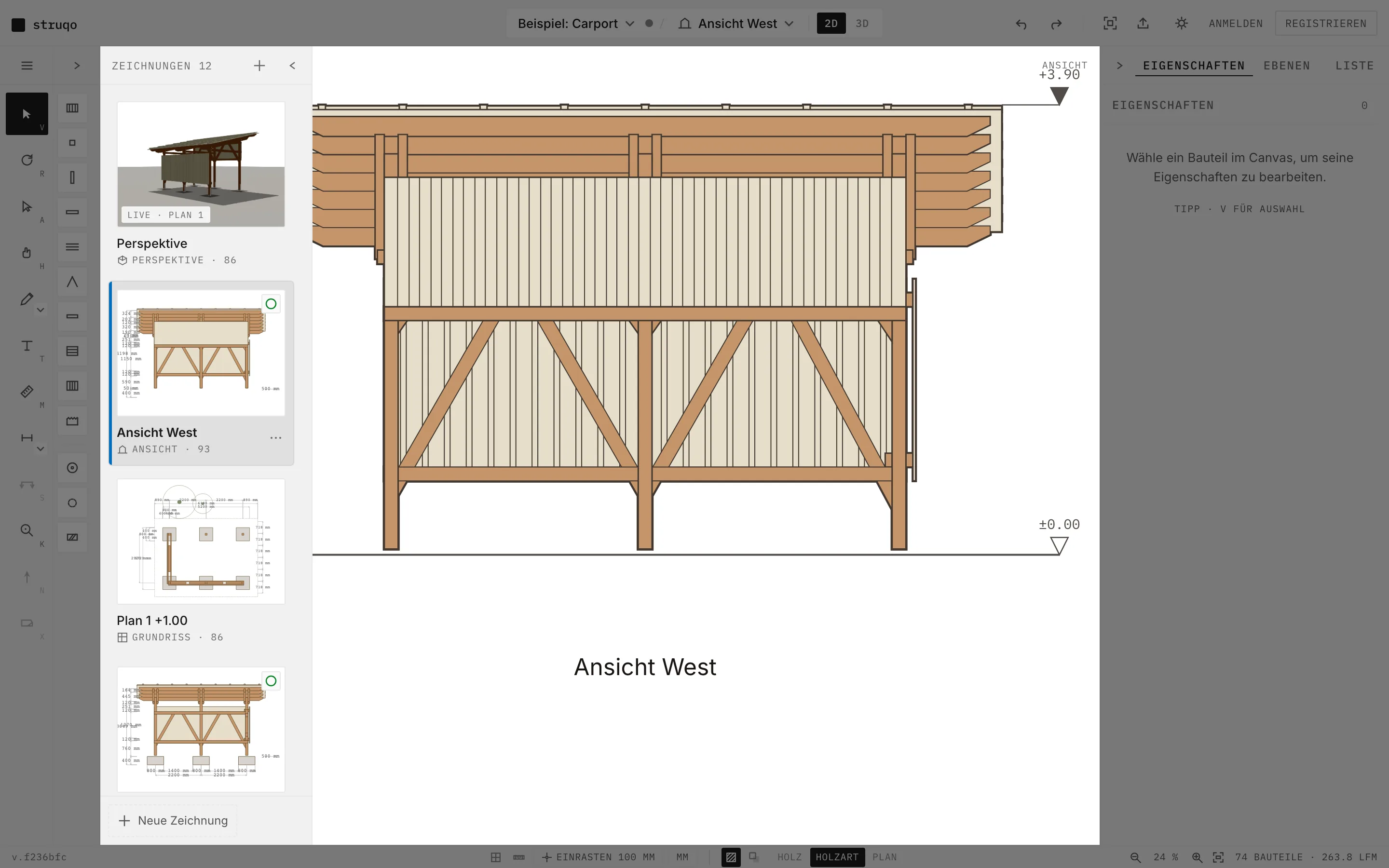Open the Perspektive drawing thumbnail
Screen dimensions: 1389x868
tap(201, 164)
